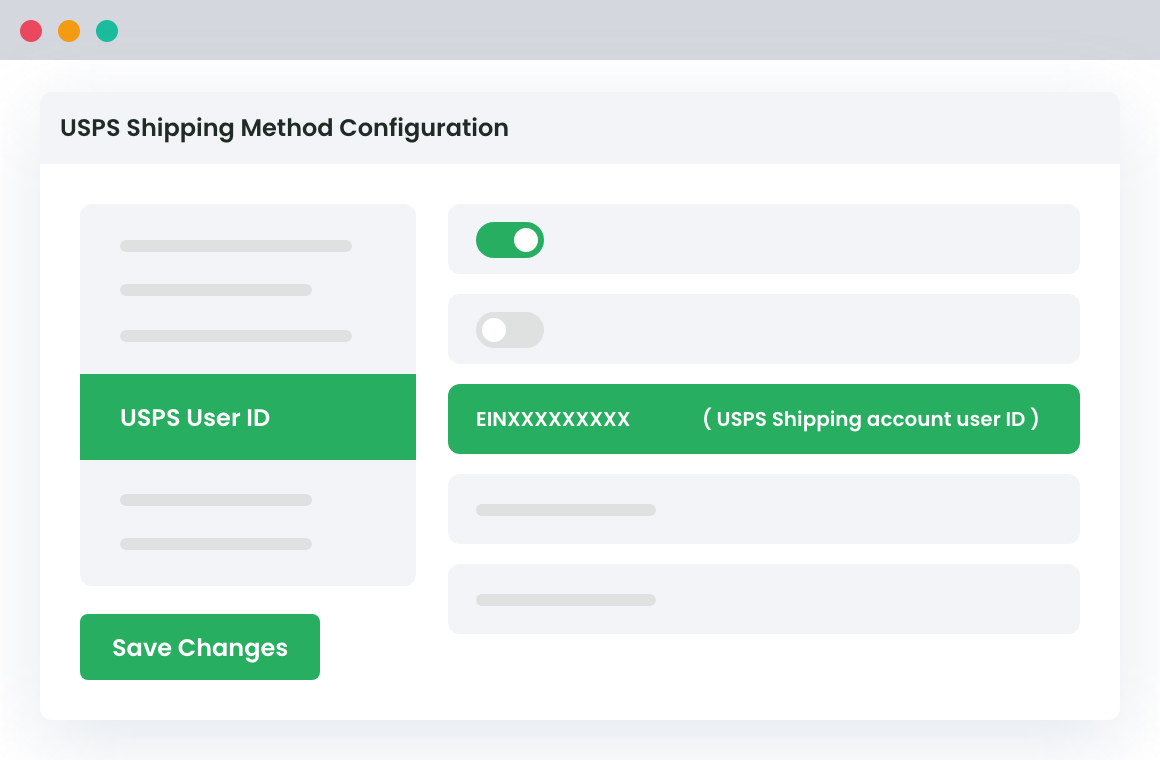Image resolution: width=1160 pixels, height=760 pixels.
Task: Select the placeholder row below USPS User ID
Action: pos(216,500)
